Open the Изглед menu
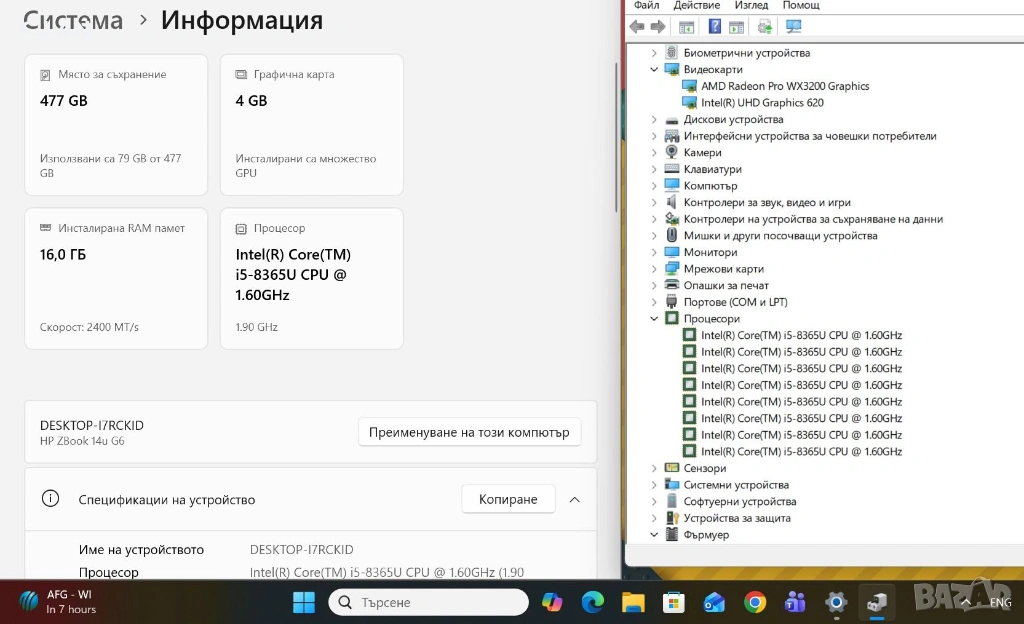 750,5
